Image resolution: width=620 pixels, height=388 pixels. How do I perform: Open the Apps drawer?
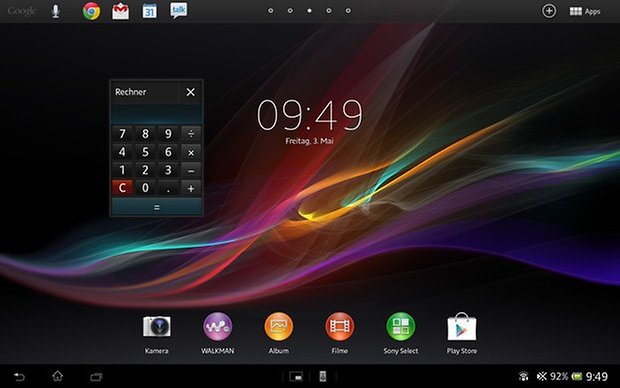[585, 11]
